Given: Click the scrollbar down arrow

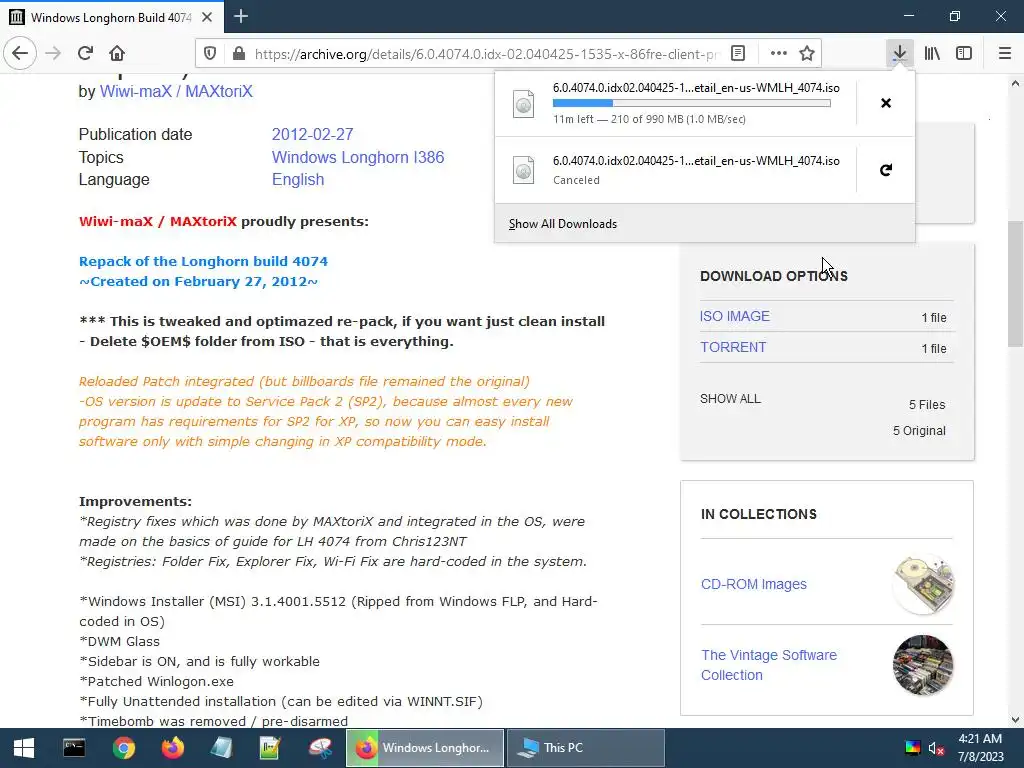Looking at the screenshot, I should click(x=1015, y=720).
